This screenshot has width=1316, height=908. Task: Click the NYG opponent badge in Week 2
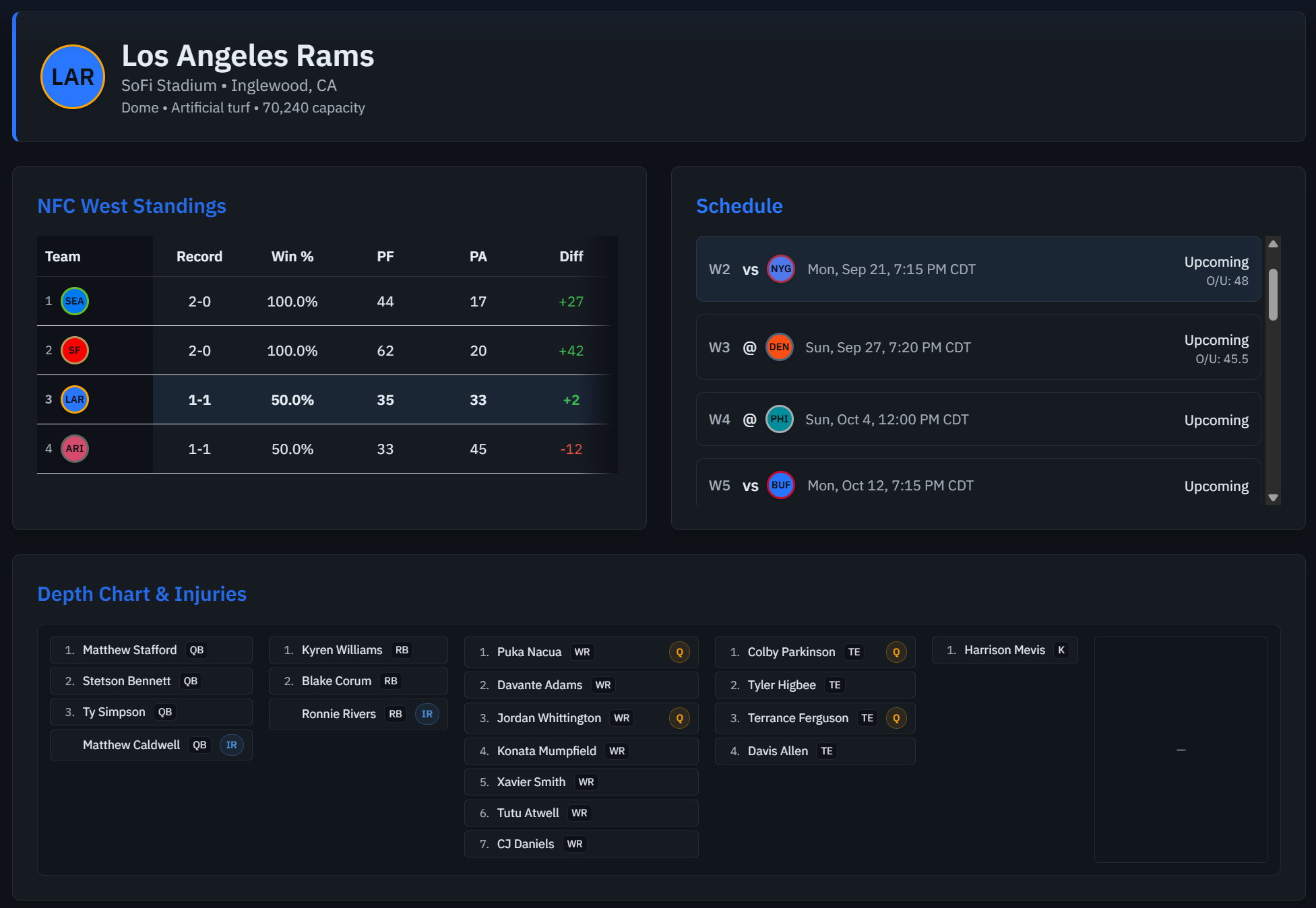tap(781, 269)
